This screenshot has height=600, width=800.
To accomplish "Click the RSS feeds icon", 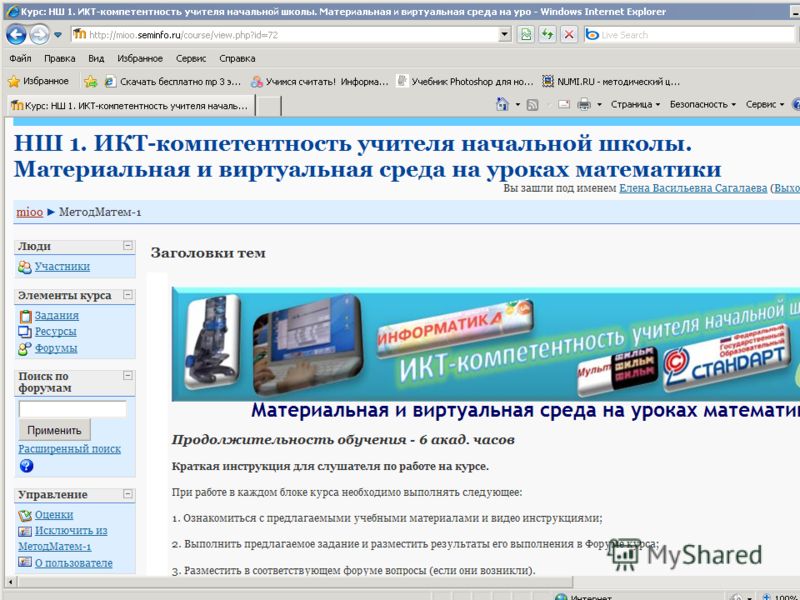I will [533, 105].
